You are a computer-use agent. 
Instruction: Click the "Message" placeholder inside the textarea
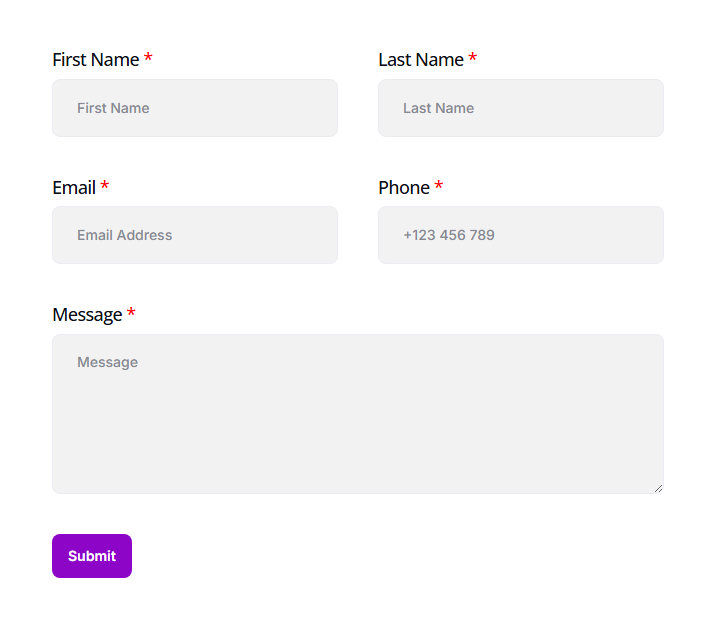pyautogui.click(x=108, y=362)
